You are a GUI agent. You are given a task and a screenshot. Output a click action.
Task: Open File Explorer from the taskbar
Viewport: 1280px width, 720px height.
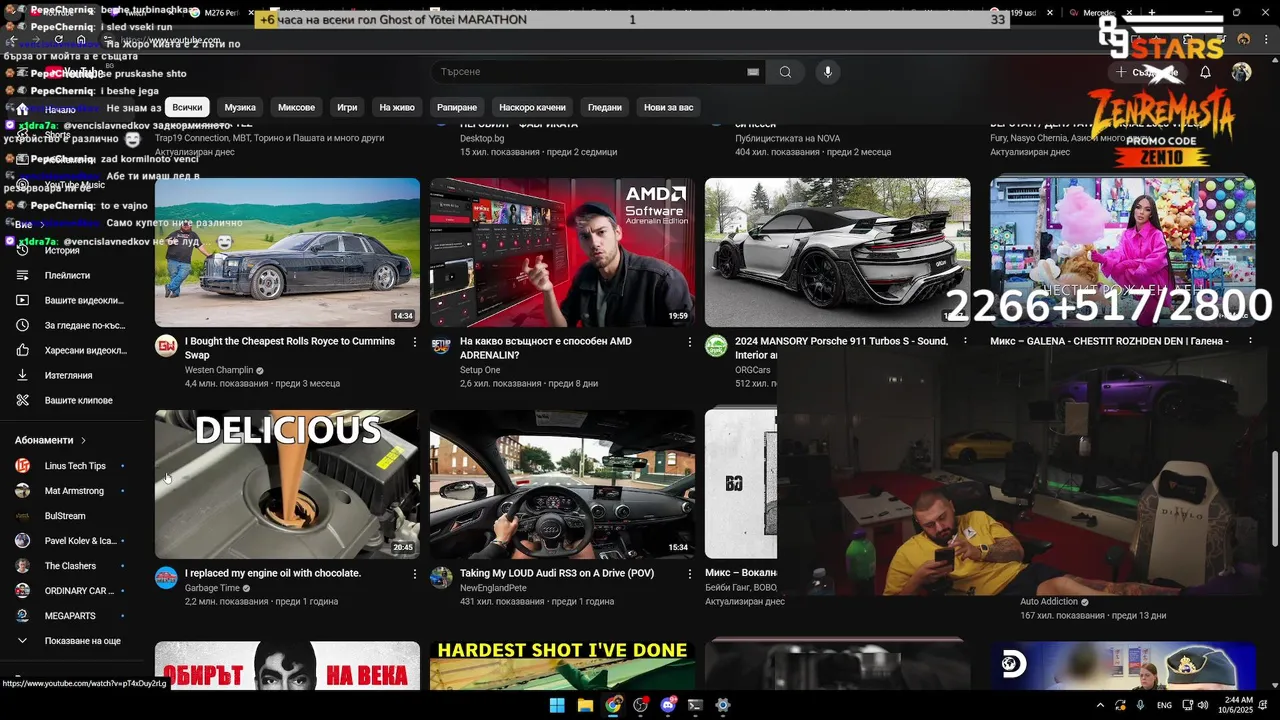tap(585, 705)
